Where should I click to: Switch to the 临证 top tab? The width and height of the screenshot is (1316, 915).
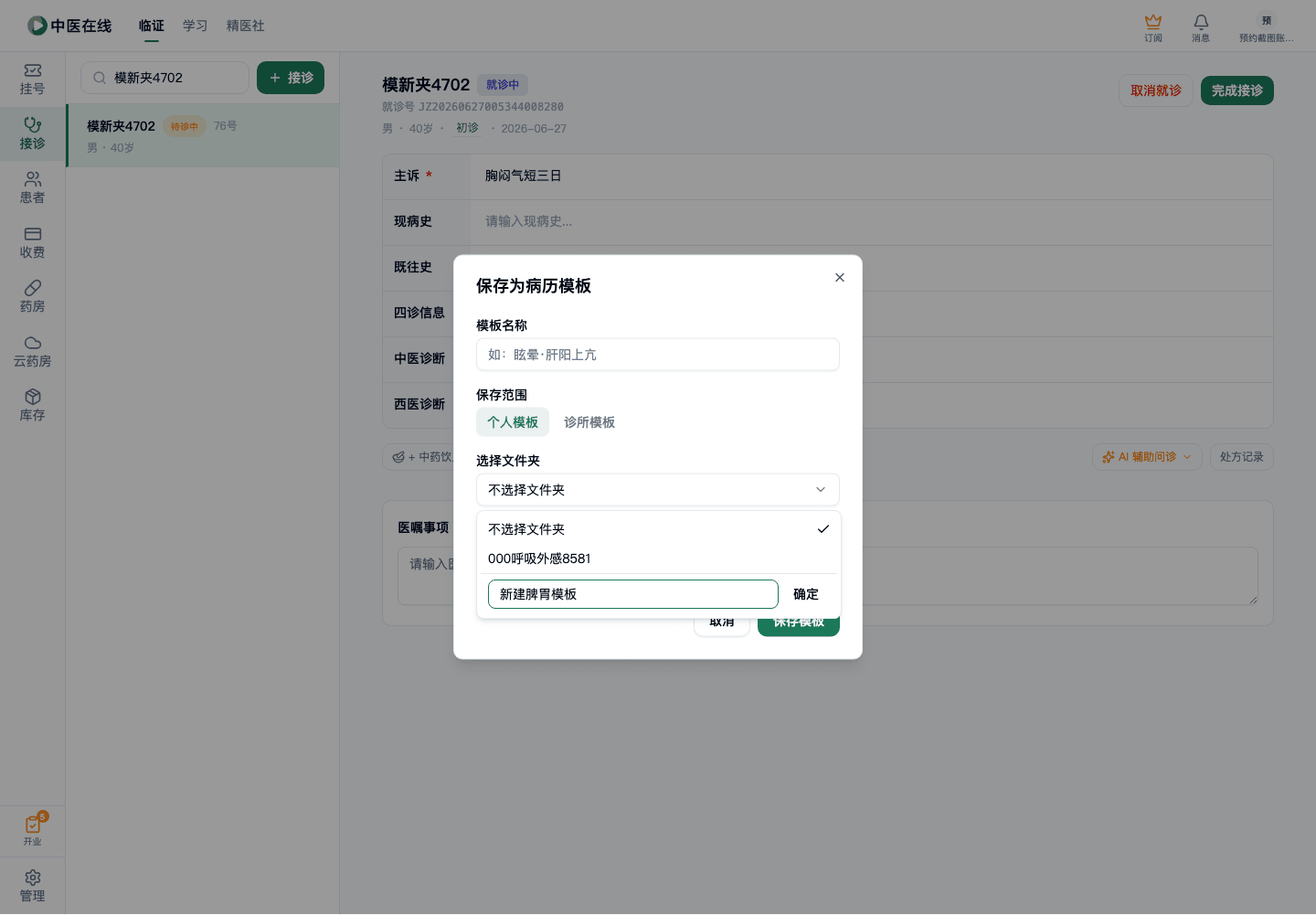tap(152, 26)
